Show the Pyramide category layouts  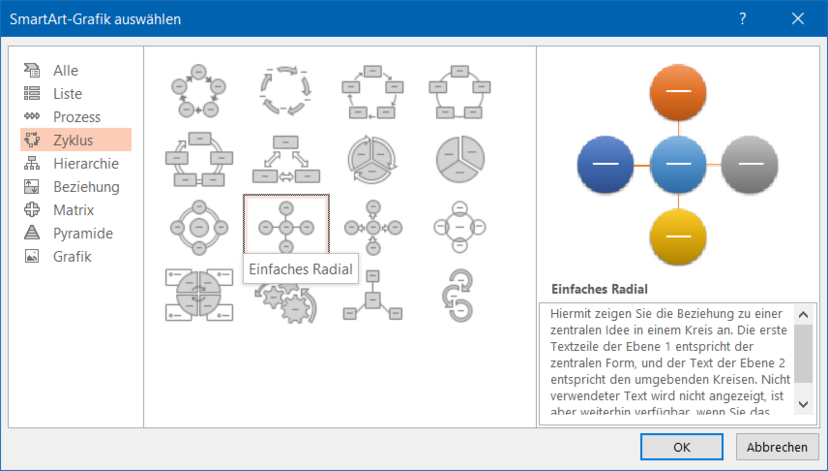click(83, 233)
